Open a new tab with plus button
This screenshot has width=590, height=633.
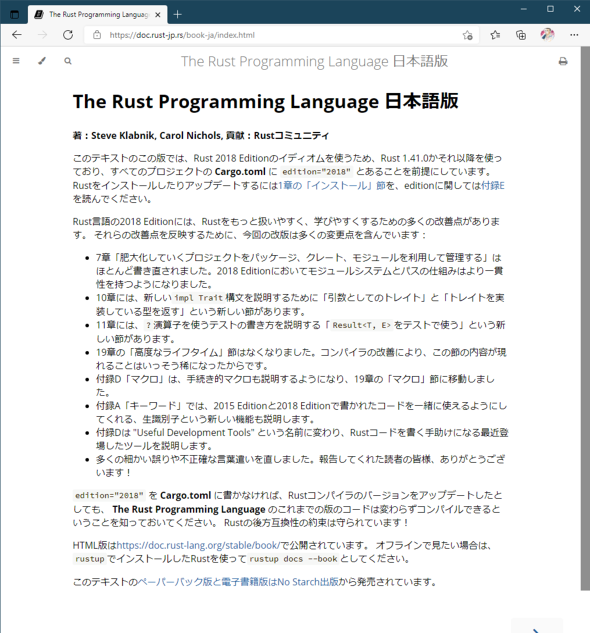point(177,15)
